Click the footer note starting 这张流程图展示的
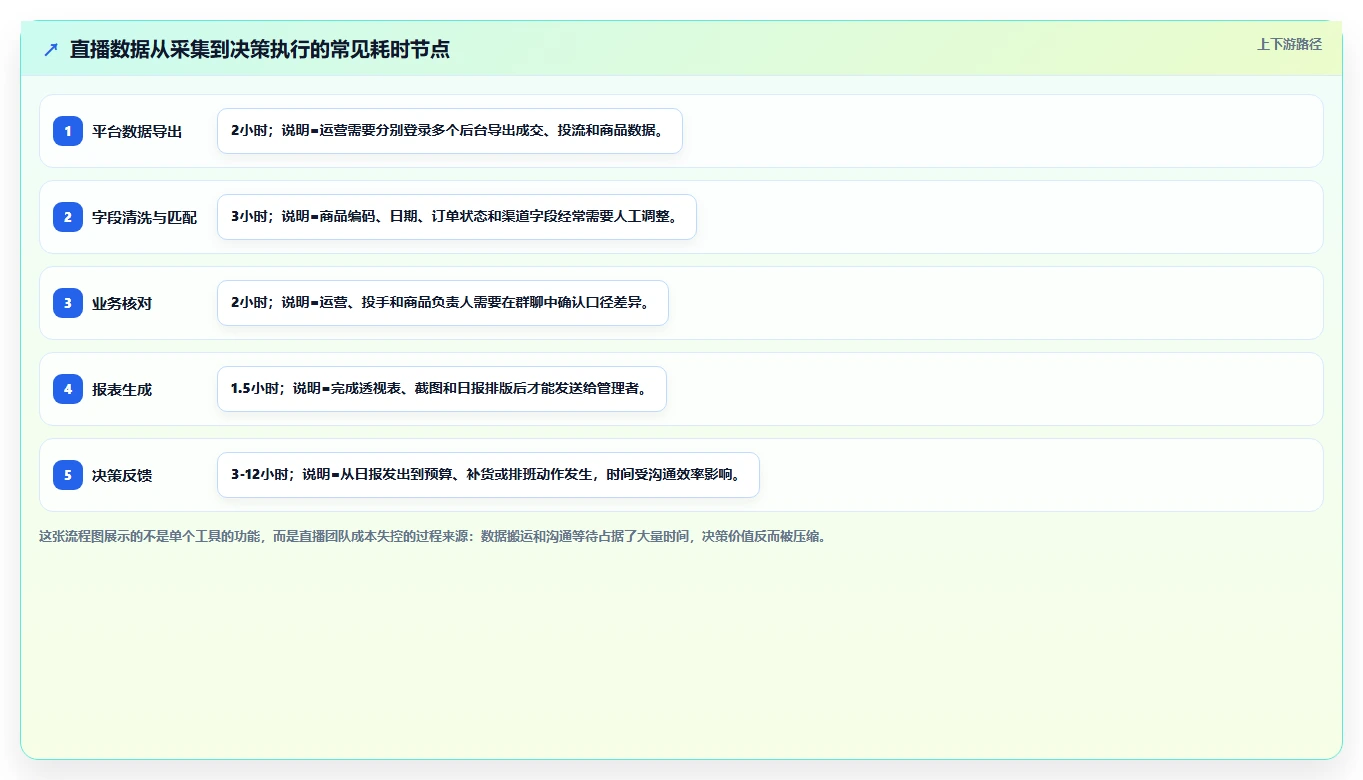Image resolution: width=1363 pixels, height=780 pixels. click(434, 536)
